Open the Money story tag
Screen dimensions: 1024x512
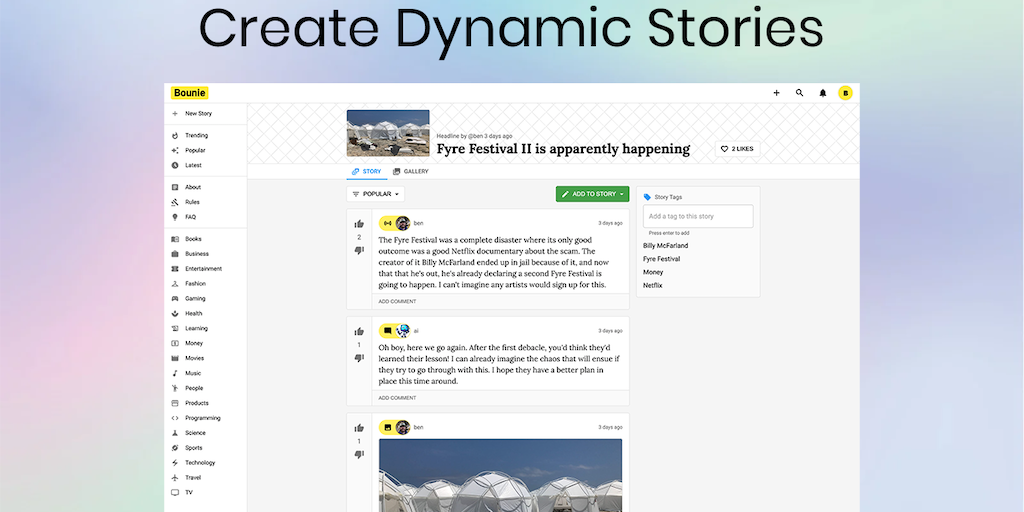(x=653, y=272)
